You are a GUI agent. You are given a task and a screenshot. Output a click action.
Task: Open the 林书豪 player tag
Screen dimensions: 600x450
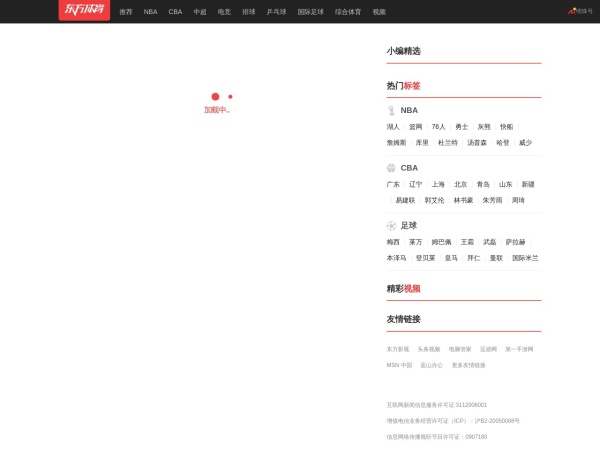point(463,201)
